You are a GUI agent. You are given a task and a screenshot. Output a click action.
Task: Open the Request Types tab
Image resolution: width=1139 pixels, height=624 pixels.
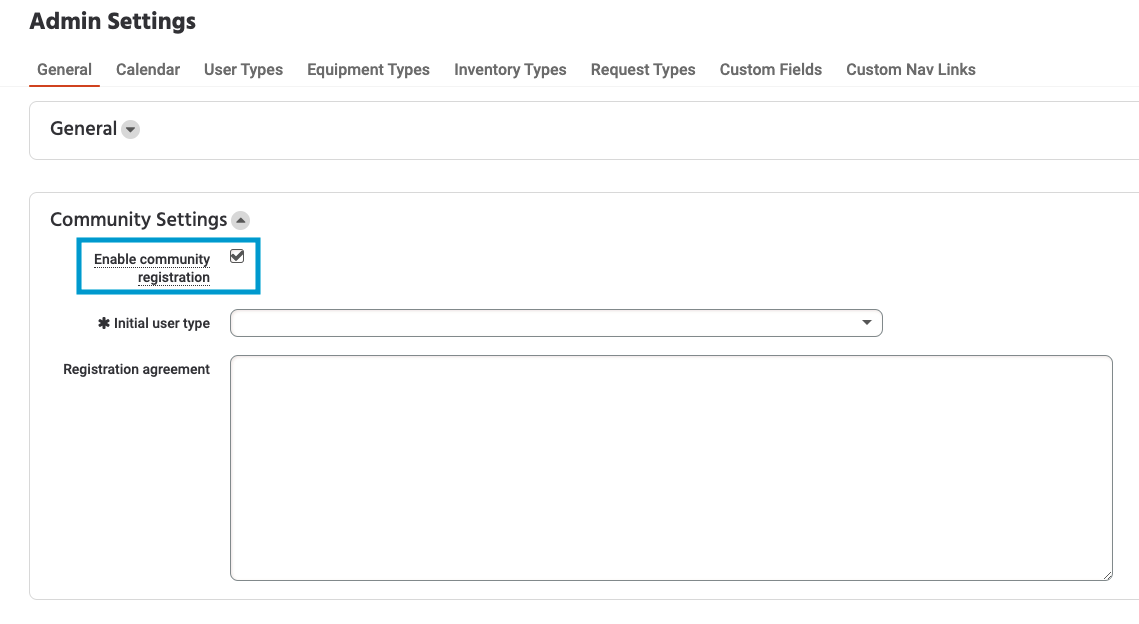(x=643, y=70)
